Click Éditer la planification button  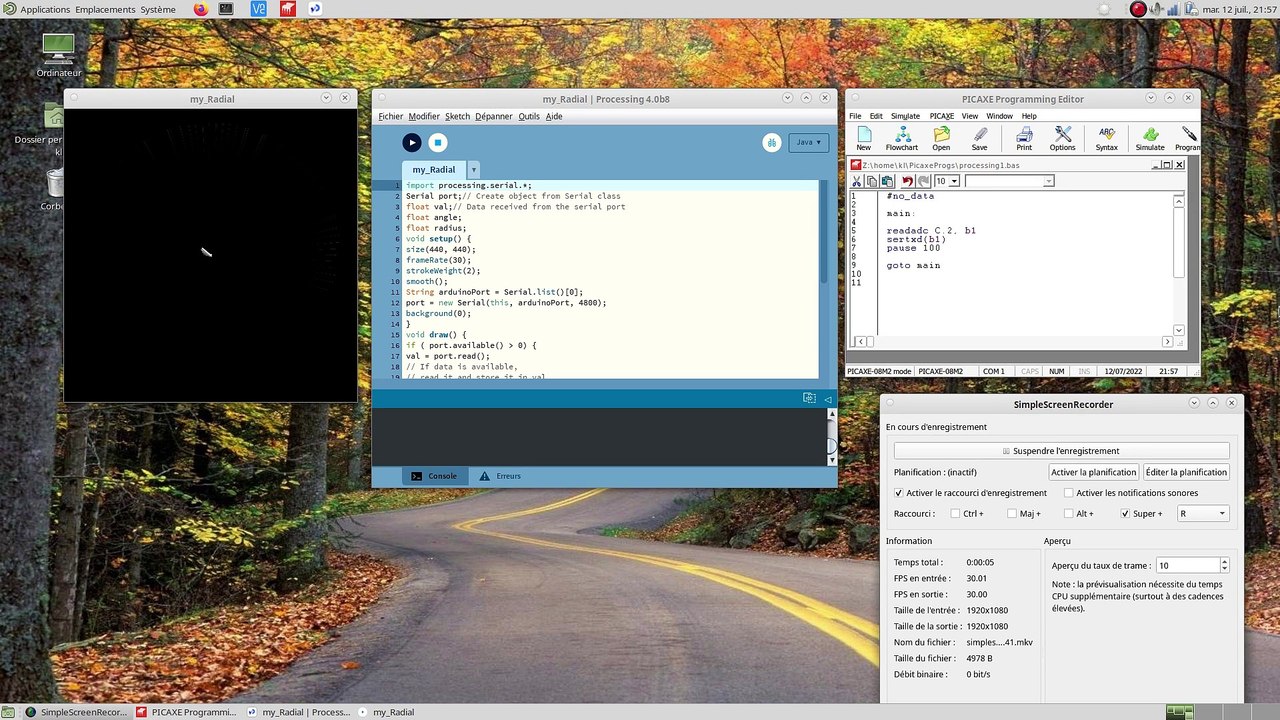pos(1186,472)
